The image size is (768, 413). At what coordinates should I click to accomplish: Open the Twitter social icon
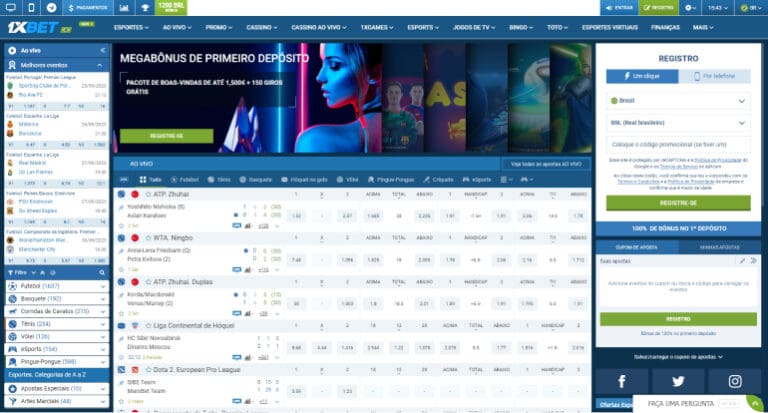tap(678, 381)
